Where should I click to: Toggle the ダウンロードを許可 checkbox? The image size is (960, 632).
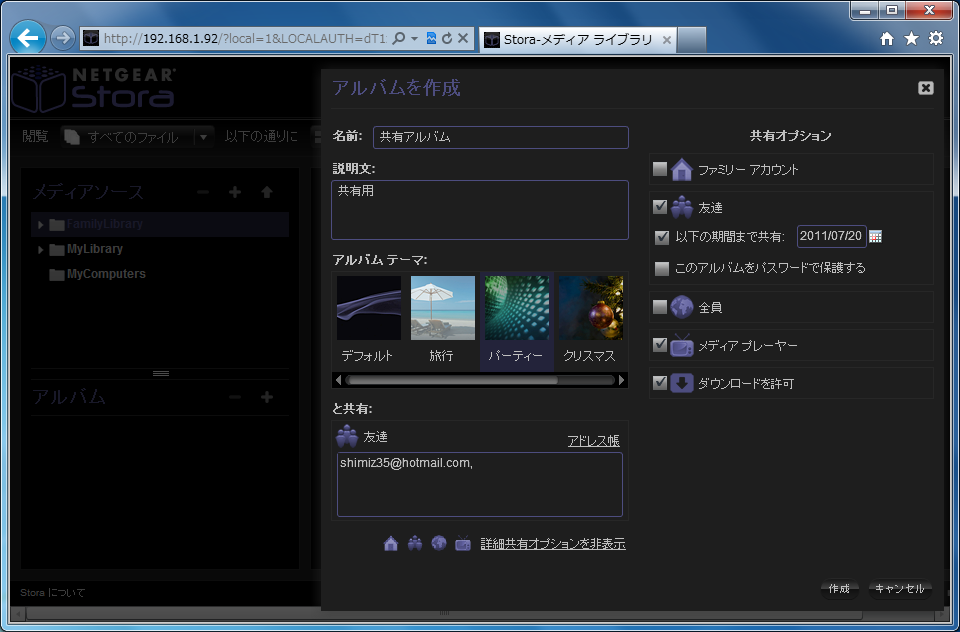pos(660,383)
